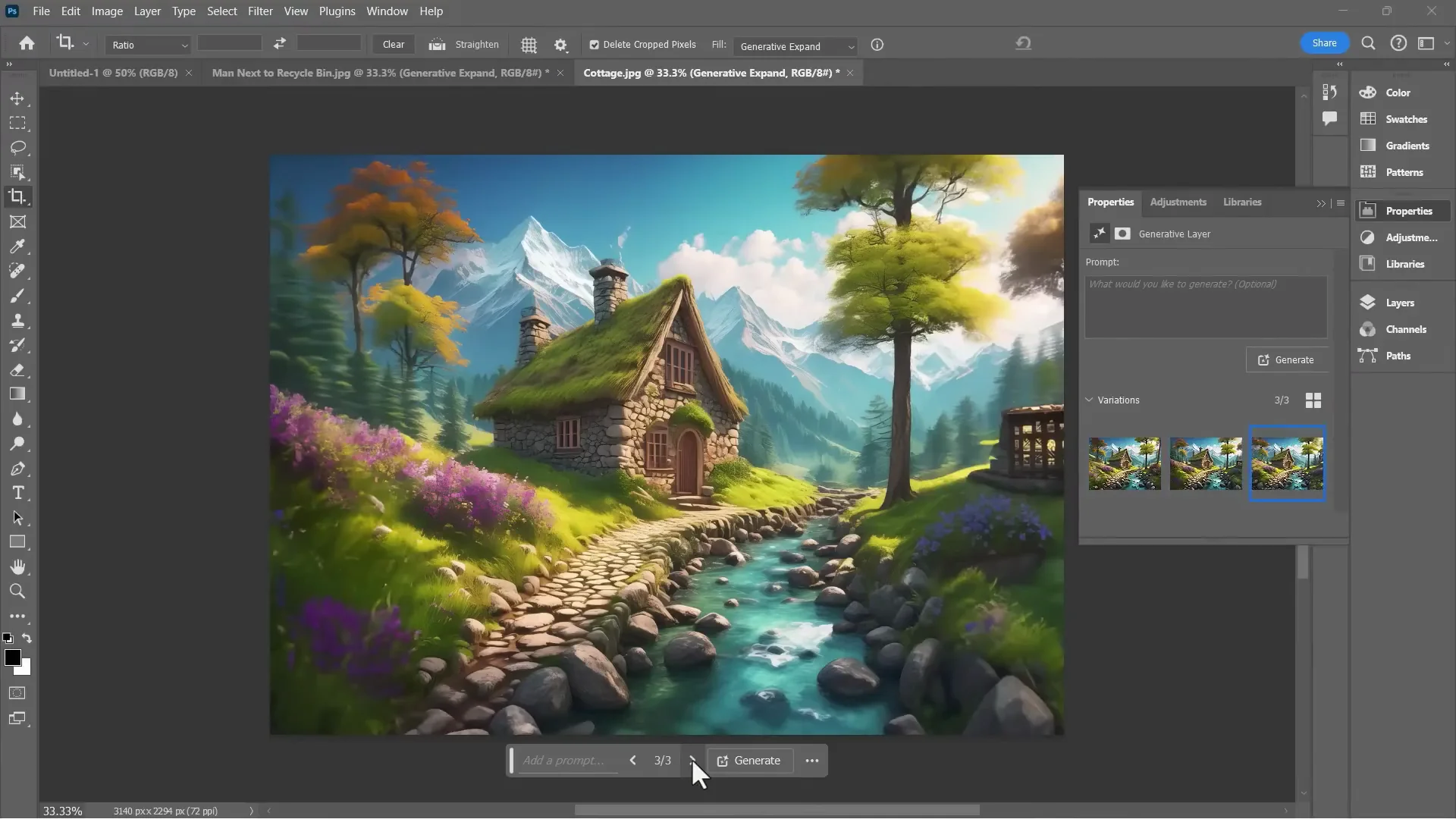Open the Filter menu
Screen dimensions: 1456x819
[260, 11]
